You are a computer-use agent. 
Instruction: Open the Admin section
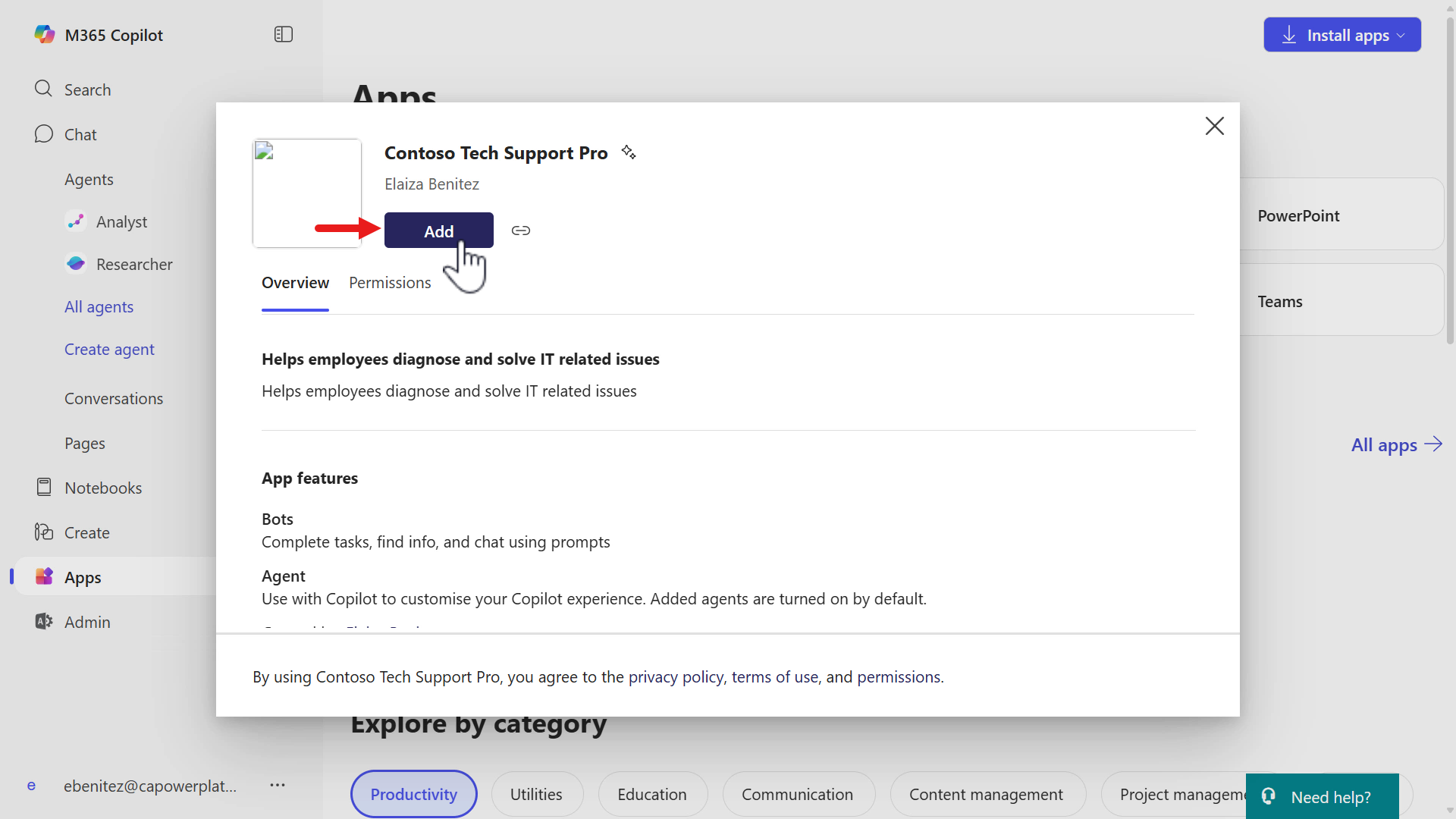point(89,621)
